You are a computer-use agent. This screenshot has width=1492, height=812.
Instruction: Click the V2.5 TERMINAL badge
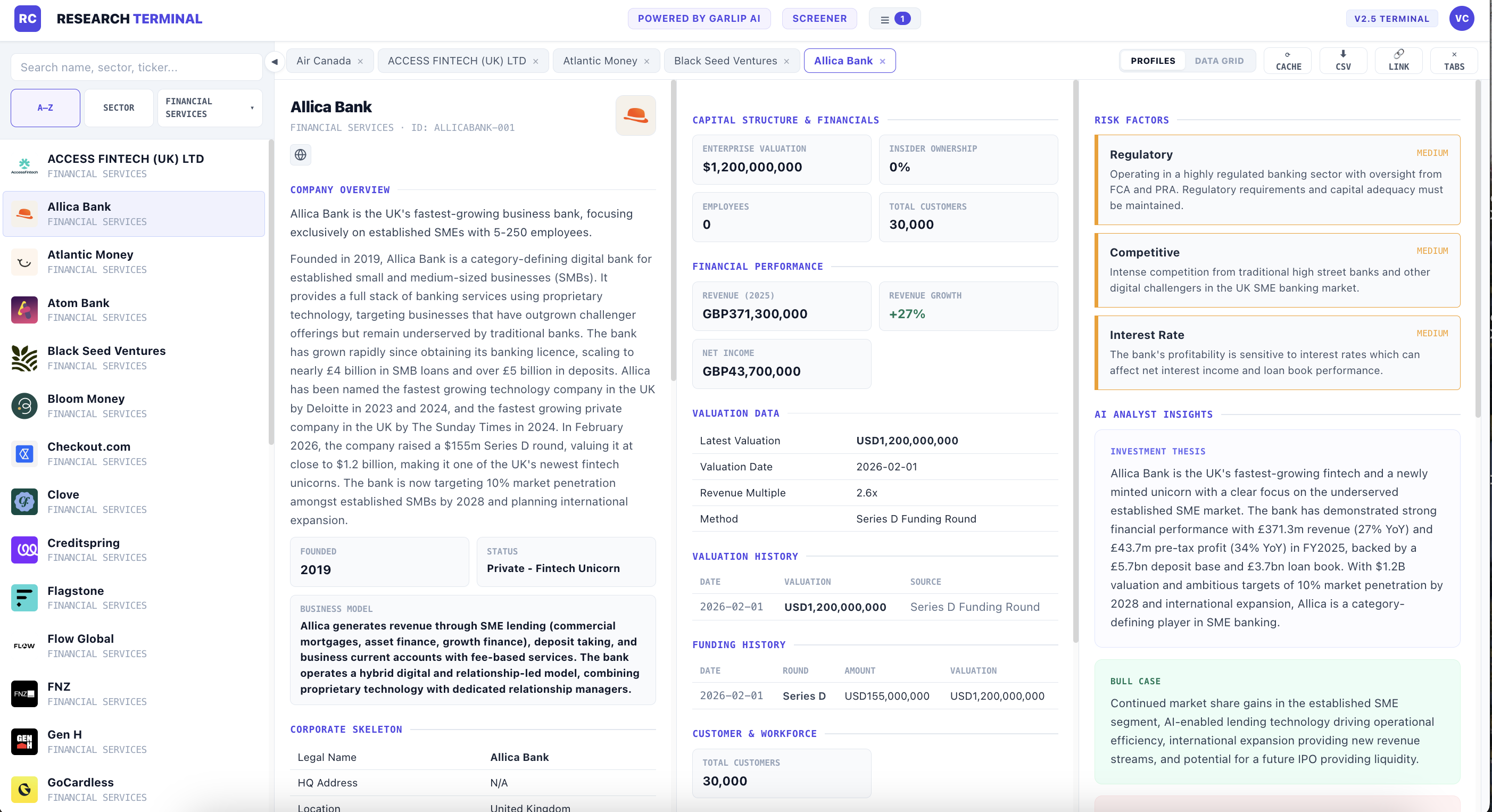point(1391,19)
